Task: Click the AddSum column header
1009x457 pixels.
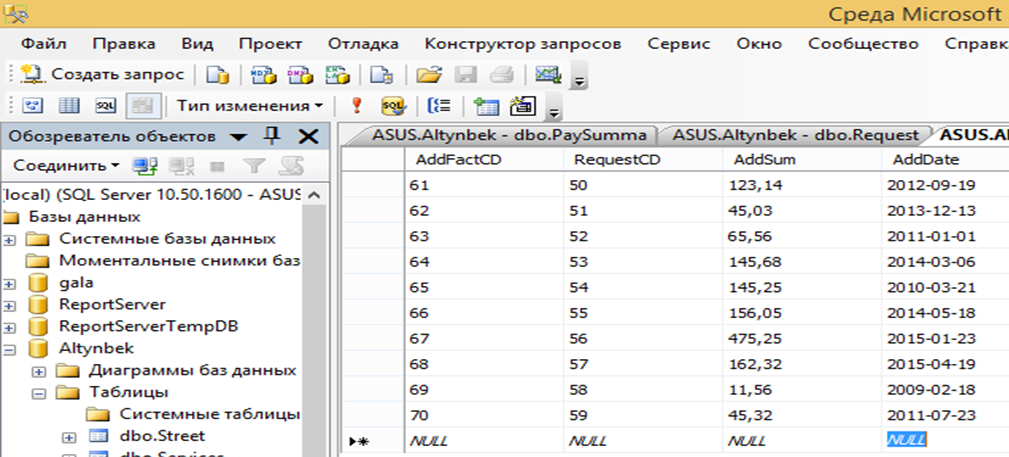Action: [x=802, y=160]
